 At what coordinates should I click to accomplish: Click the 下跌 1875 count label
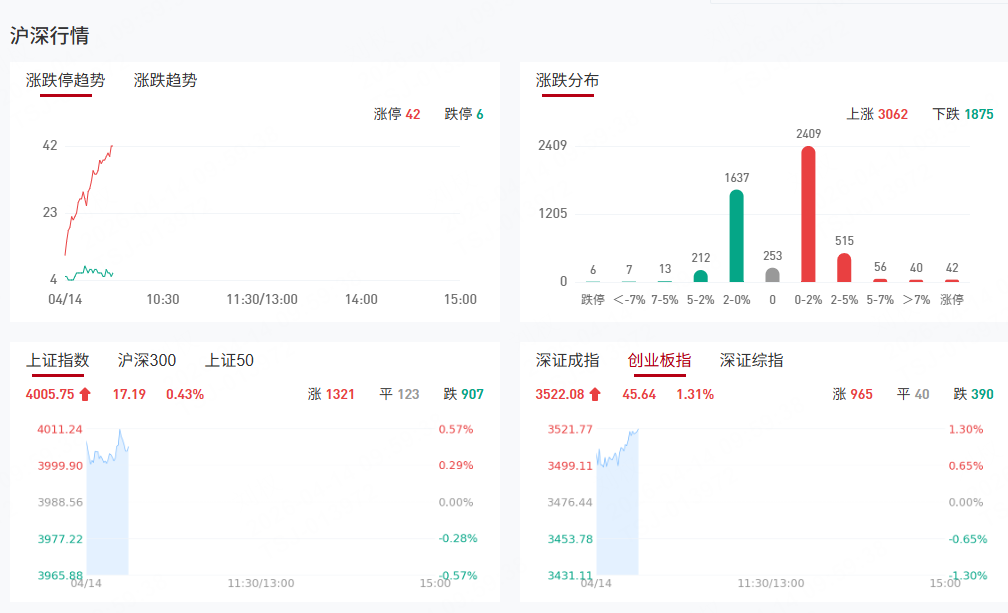pos(962,115)
